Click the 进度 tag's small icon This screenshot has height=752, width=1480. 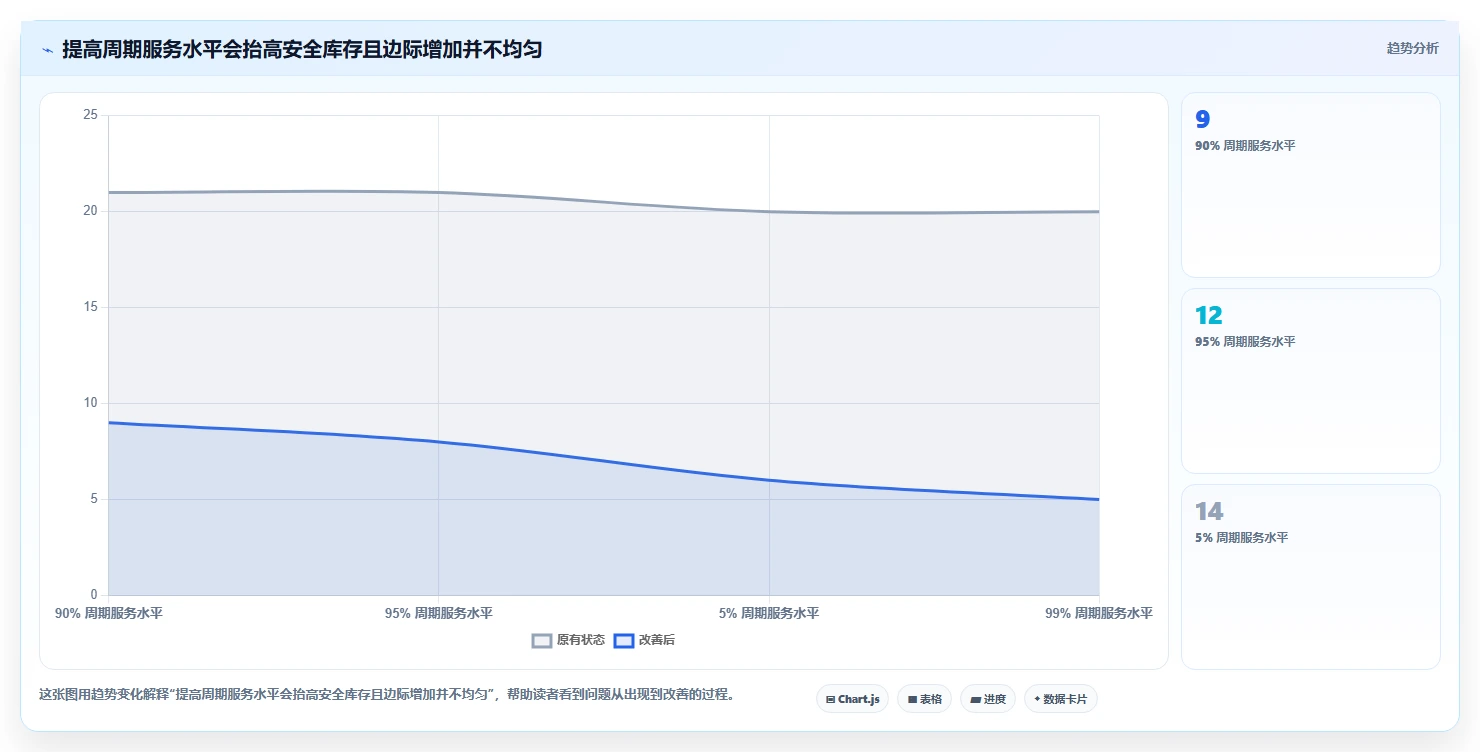click(975, 700)
